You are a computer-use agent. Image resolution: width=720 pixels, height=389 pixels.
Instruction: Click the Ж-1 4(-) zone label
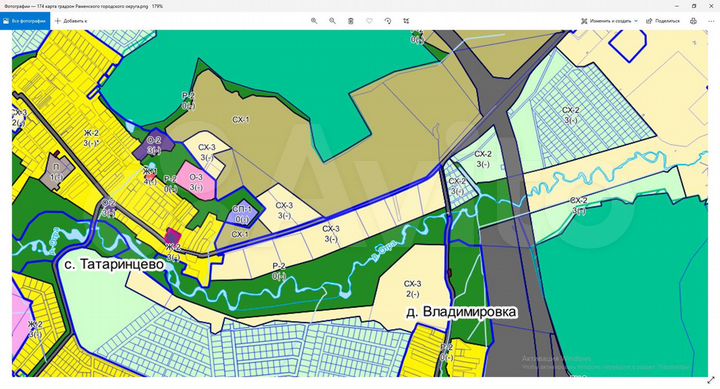coord(150,176)
